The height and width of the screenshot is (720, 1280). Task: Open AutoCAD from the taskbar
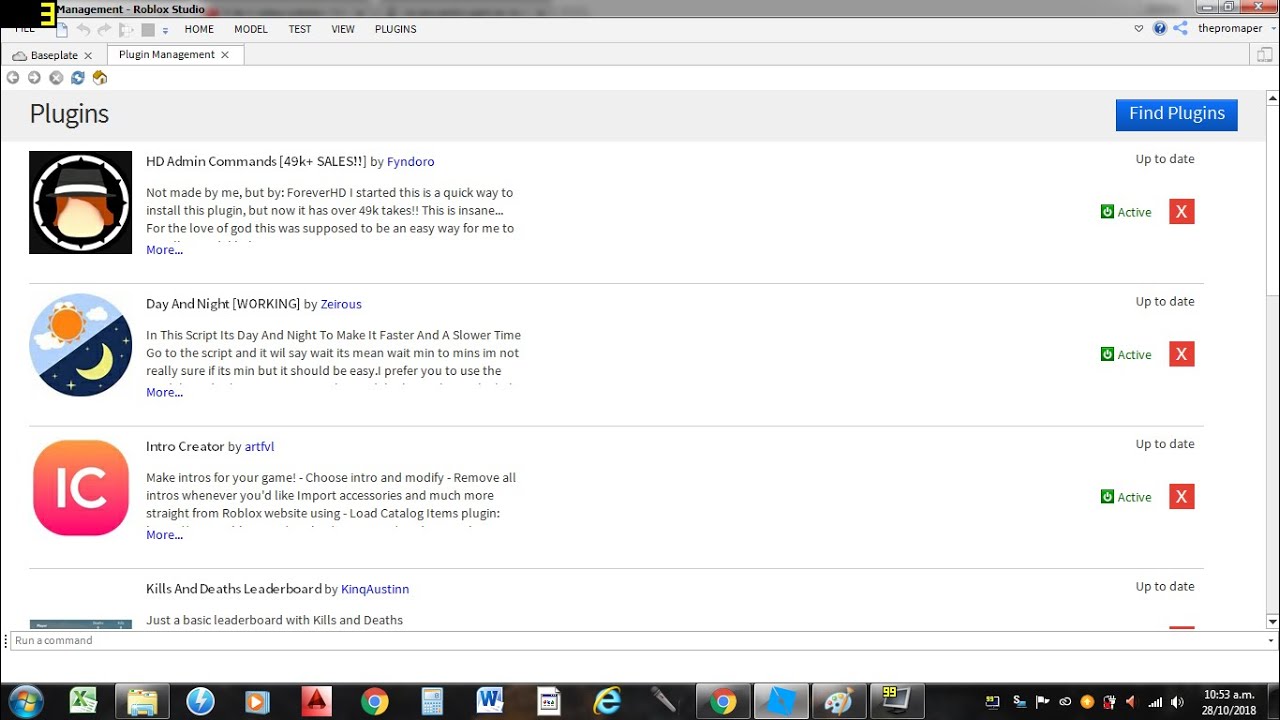click(x=316, y=701)
